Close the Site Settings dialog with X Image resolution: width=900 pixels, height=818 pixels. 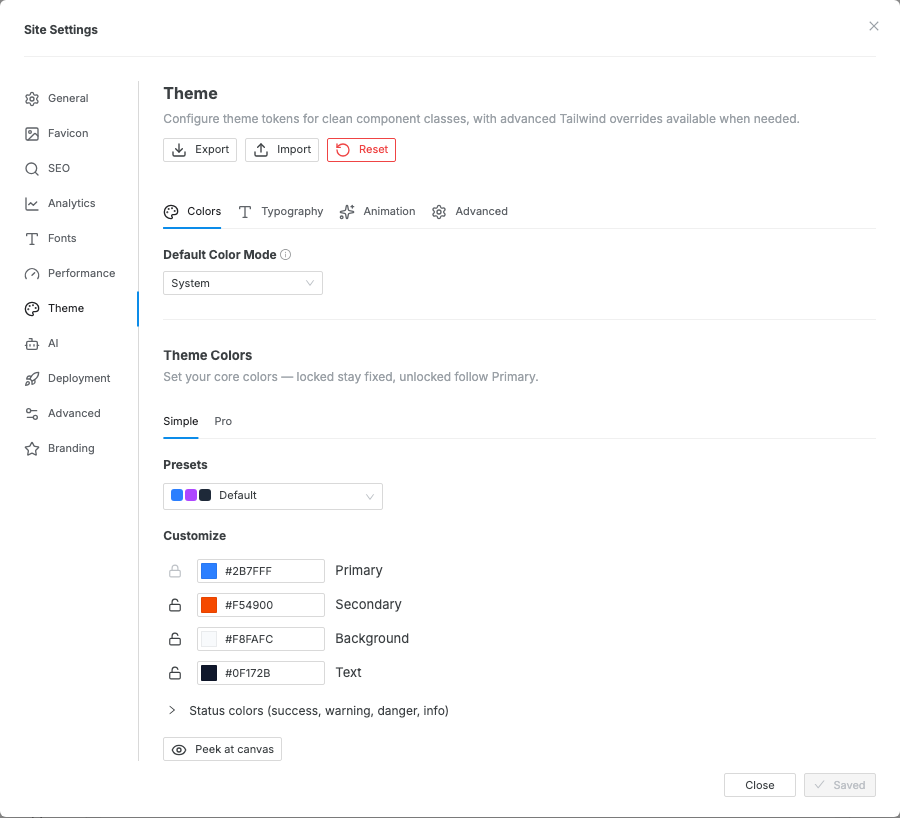pyautogui.click(x=874, y=26)
